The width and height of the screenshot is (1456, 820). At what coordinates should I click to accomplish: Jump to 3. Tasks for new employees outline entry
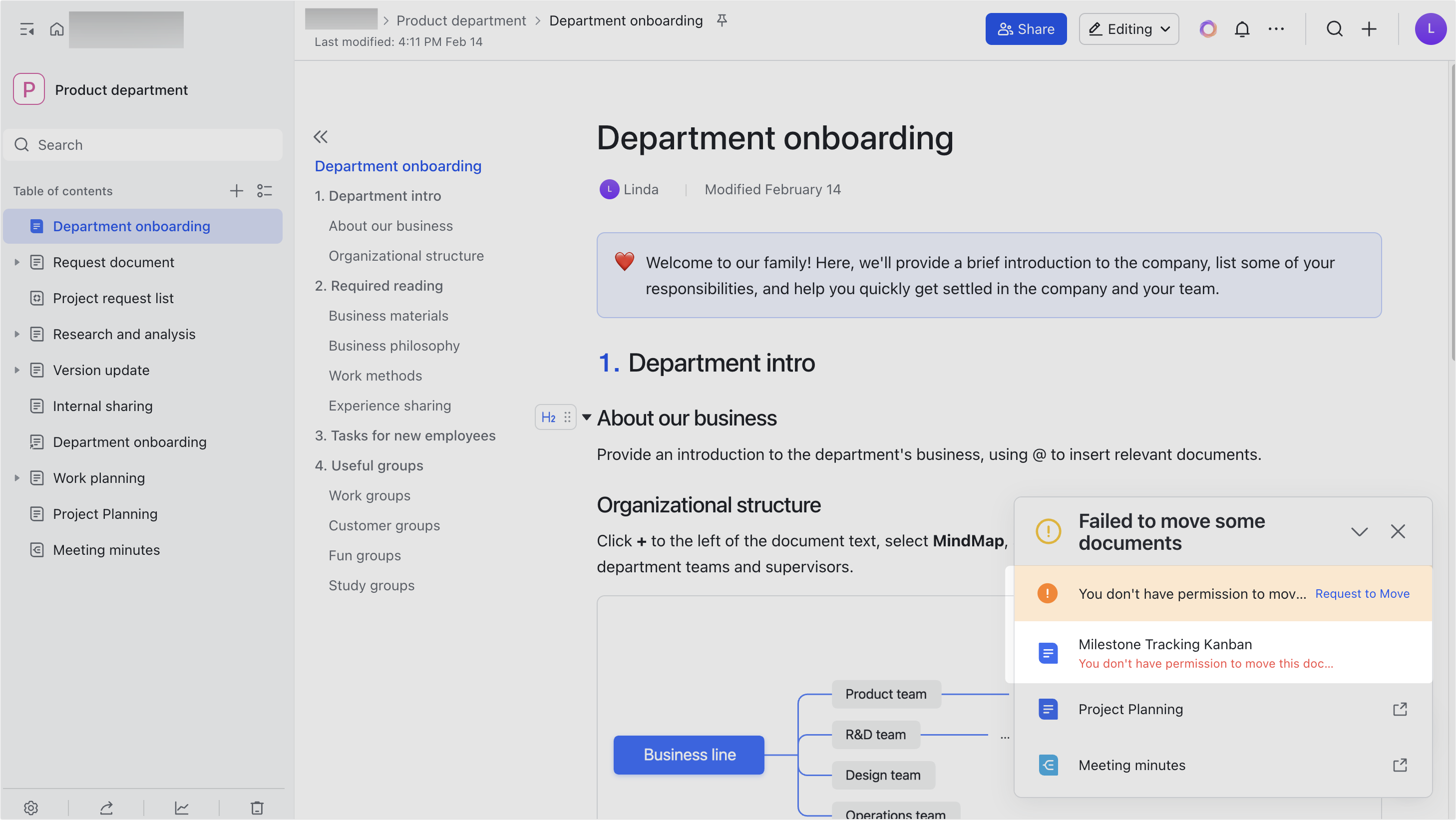coord(405,435)
